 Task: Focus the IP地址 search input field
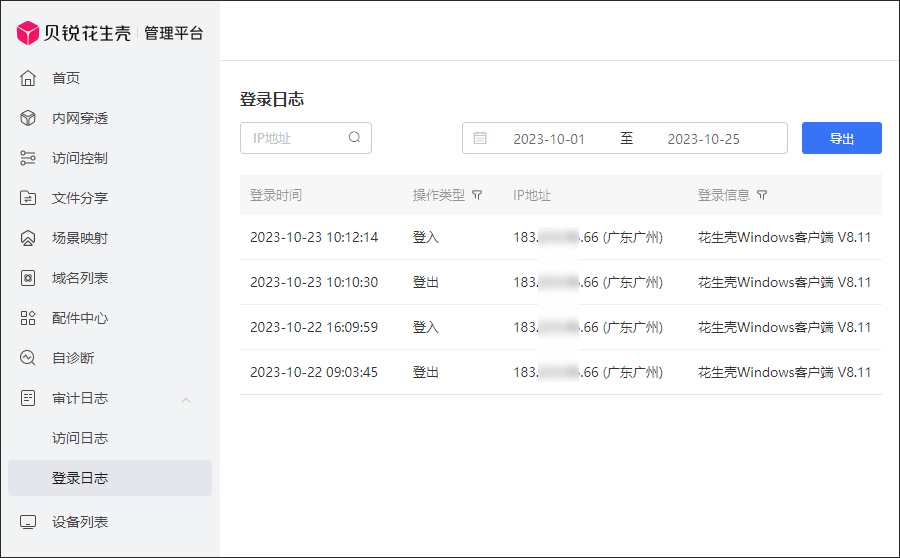pyautogui.click(x=295, y=138)
